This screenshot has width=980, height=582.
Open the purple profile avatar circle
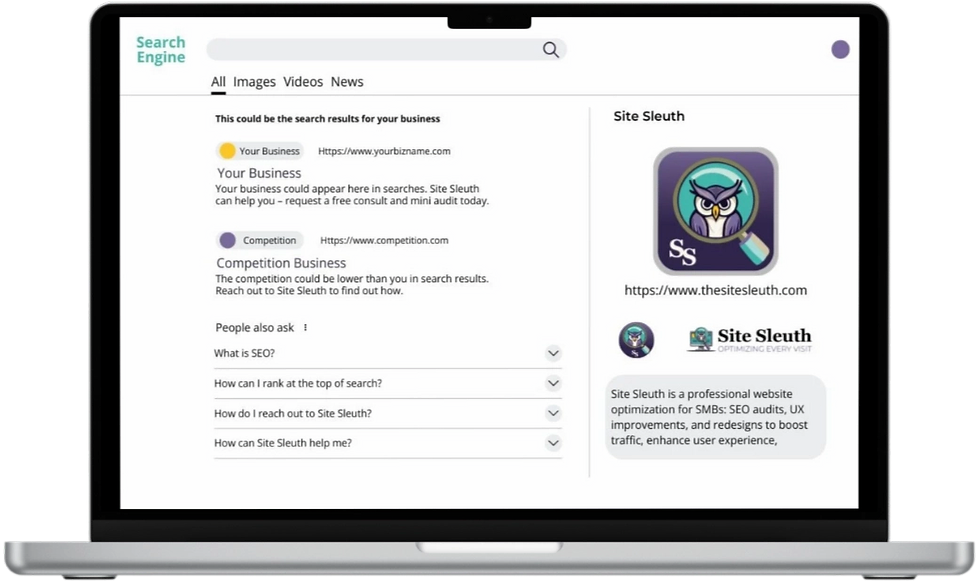[840, 49]
